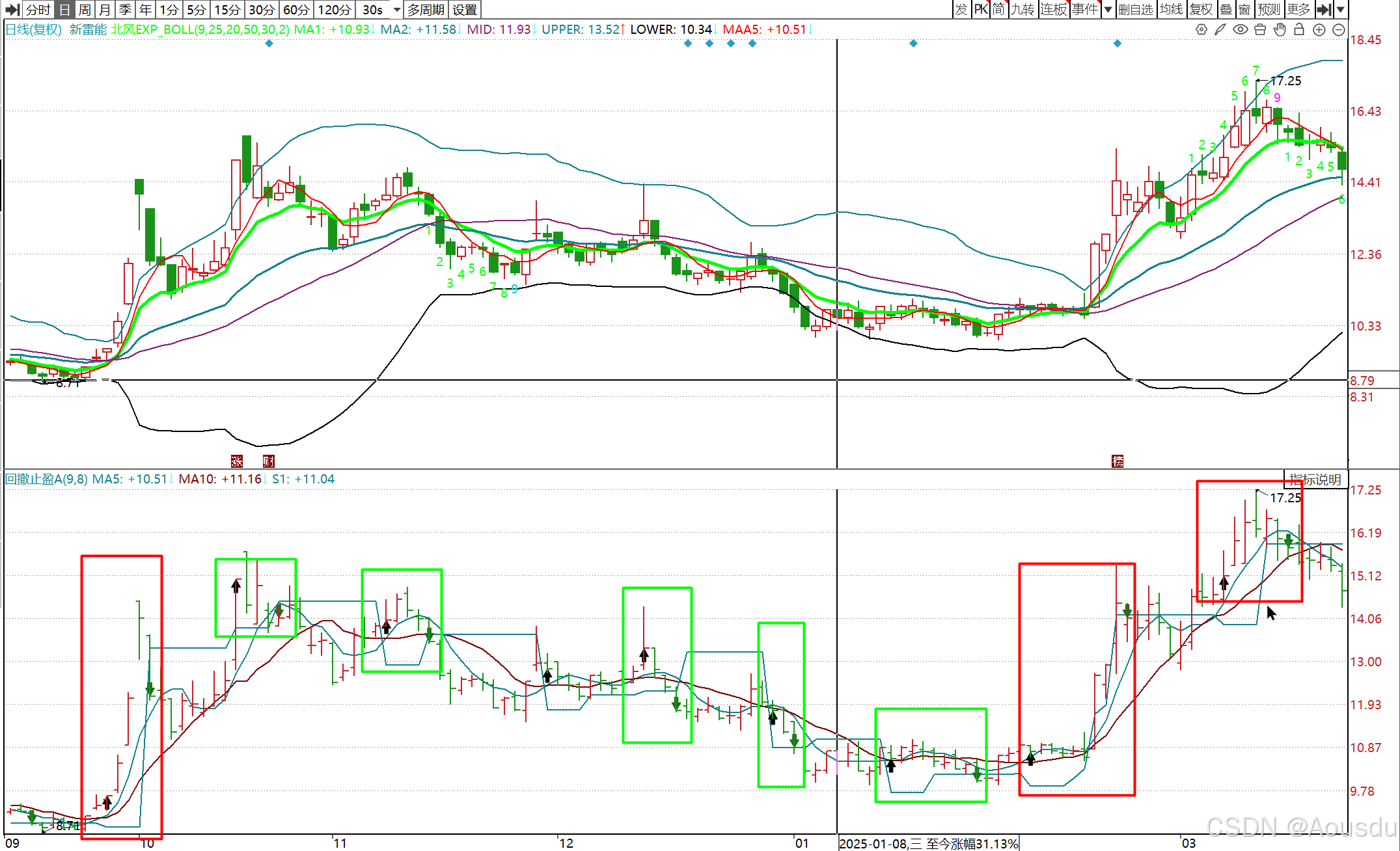
Task: Expand the rightmost toolbar dropdown arrow
Action: (x=1341, y=9)
